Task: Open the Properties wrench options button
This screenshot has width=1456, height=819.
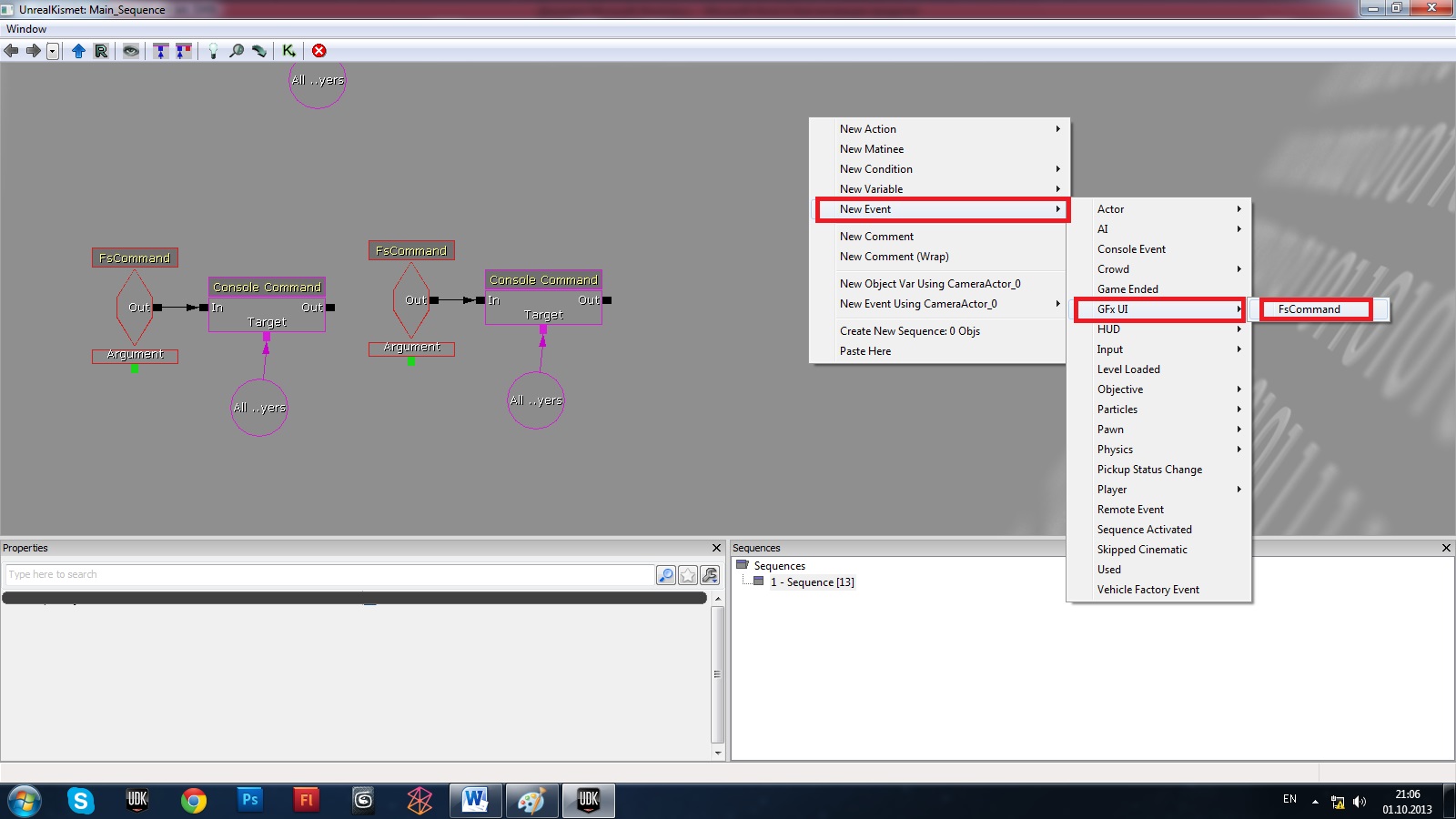Action: [710, 575]
